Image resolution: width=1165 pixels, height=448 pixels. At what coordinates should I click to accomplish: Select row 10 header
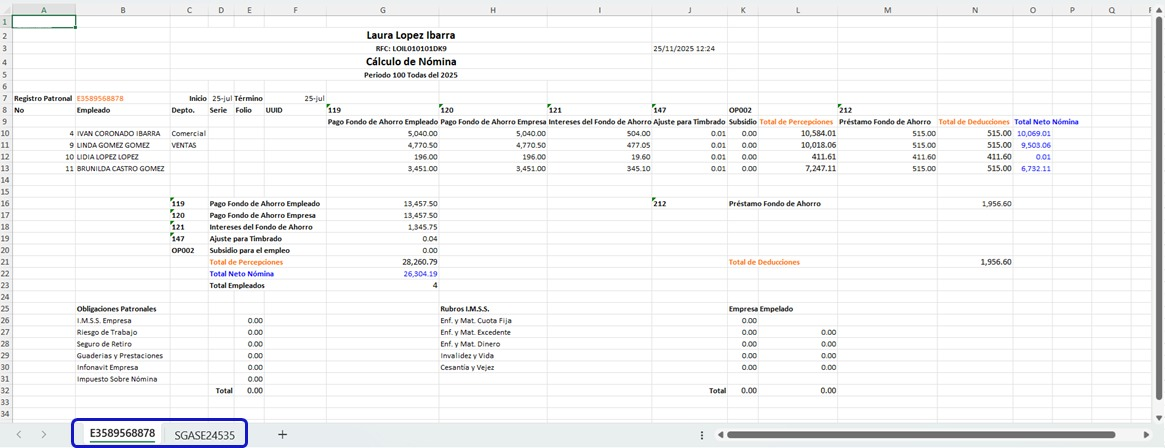coord(6,133)
